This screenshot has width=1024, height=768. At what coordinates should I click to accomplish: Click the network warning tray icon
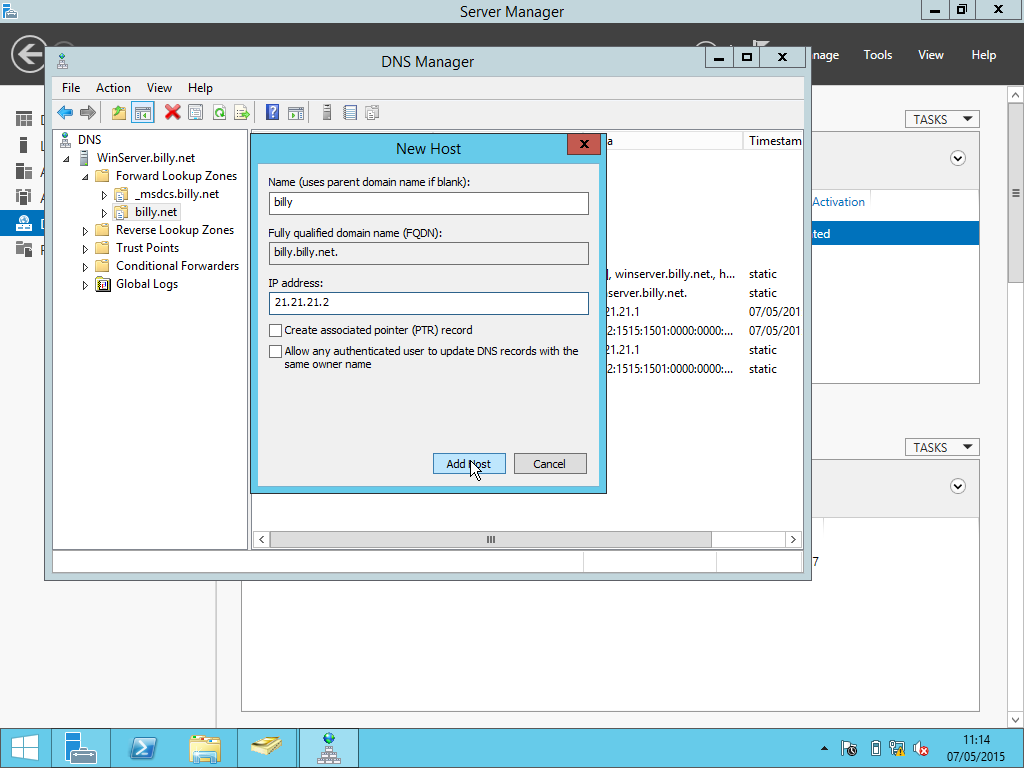click(x=897, y=748)
